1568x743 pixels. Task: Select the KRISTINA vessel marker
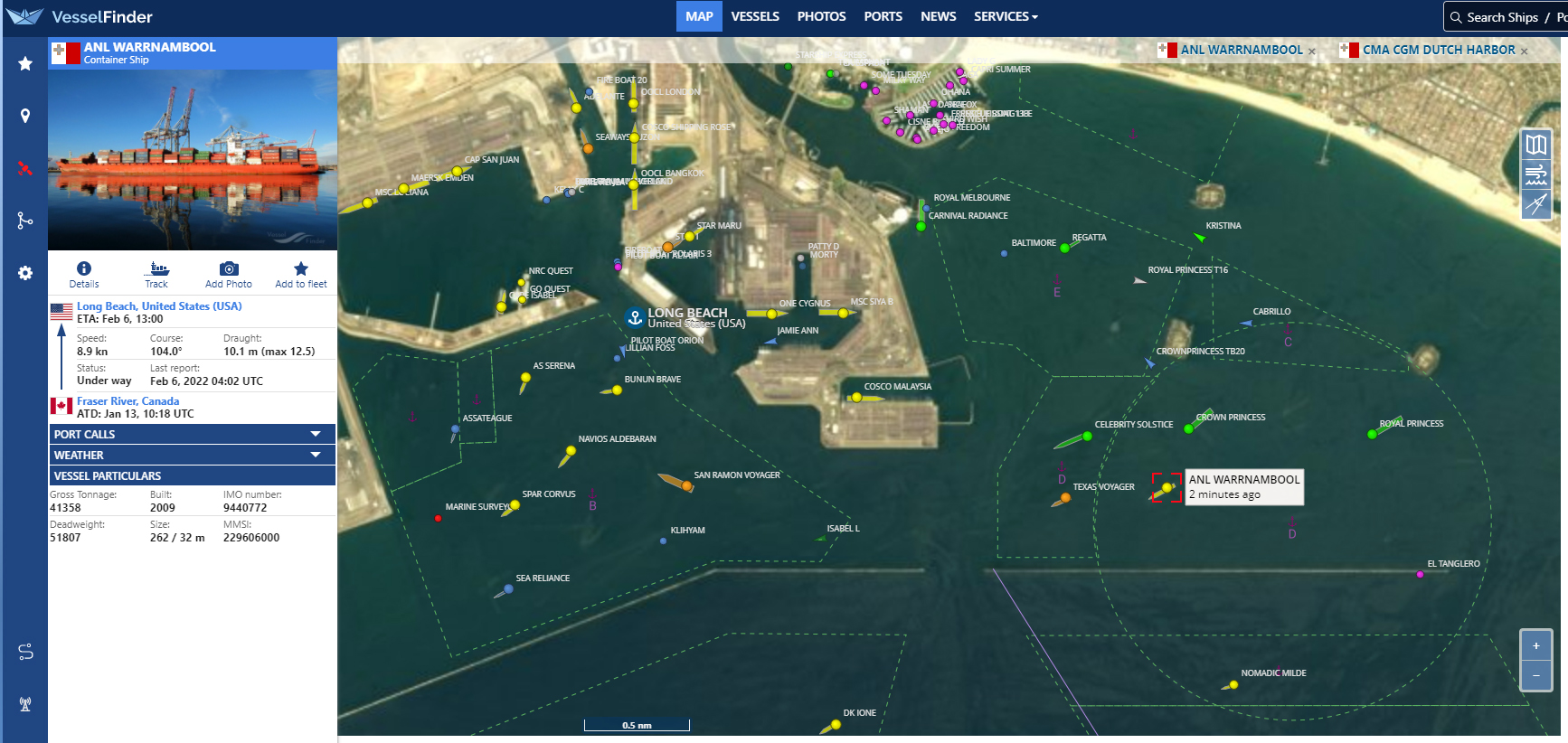pos(1199,238)
